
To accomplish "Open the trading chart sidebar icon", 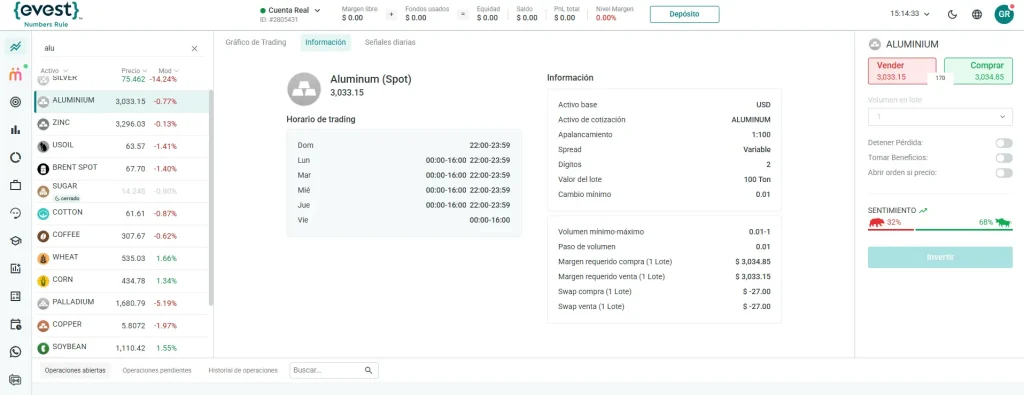I will (16, 47).
